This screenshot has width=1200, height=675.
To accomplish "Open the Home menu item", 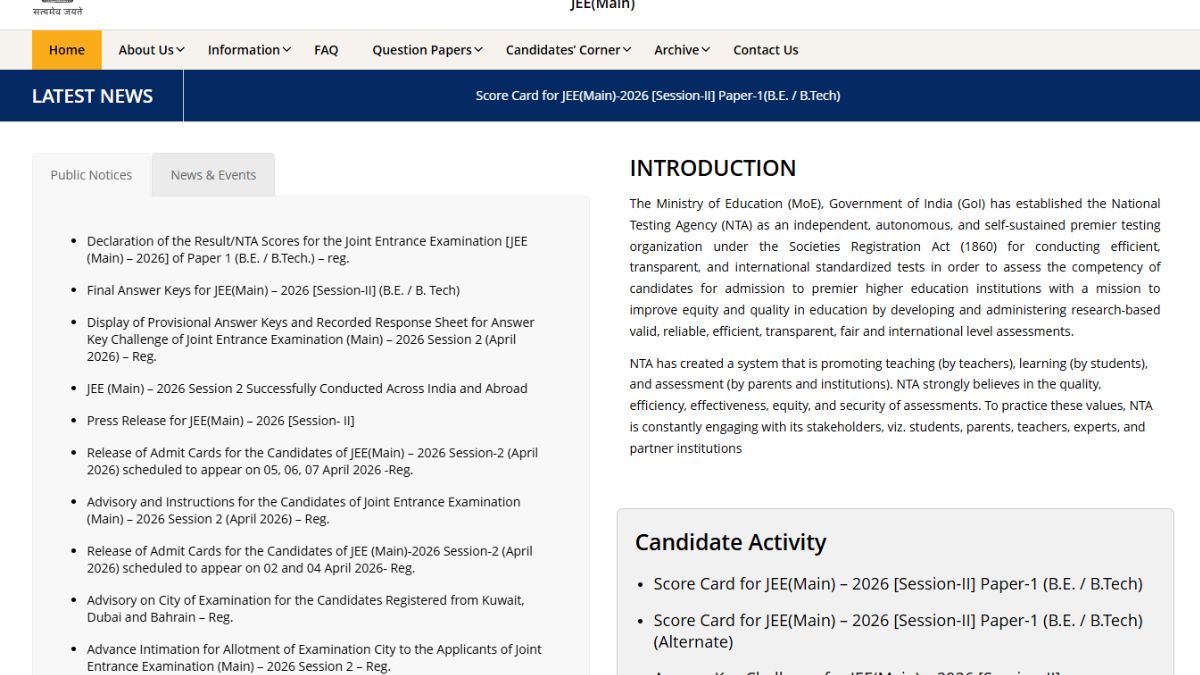I will tap(67, 50).
